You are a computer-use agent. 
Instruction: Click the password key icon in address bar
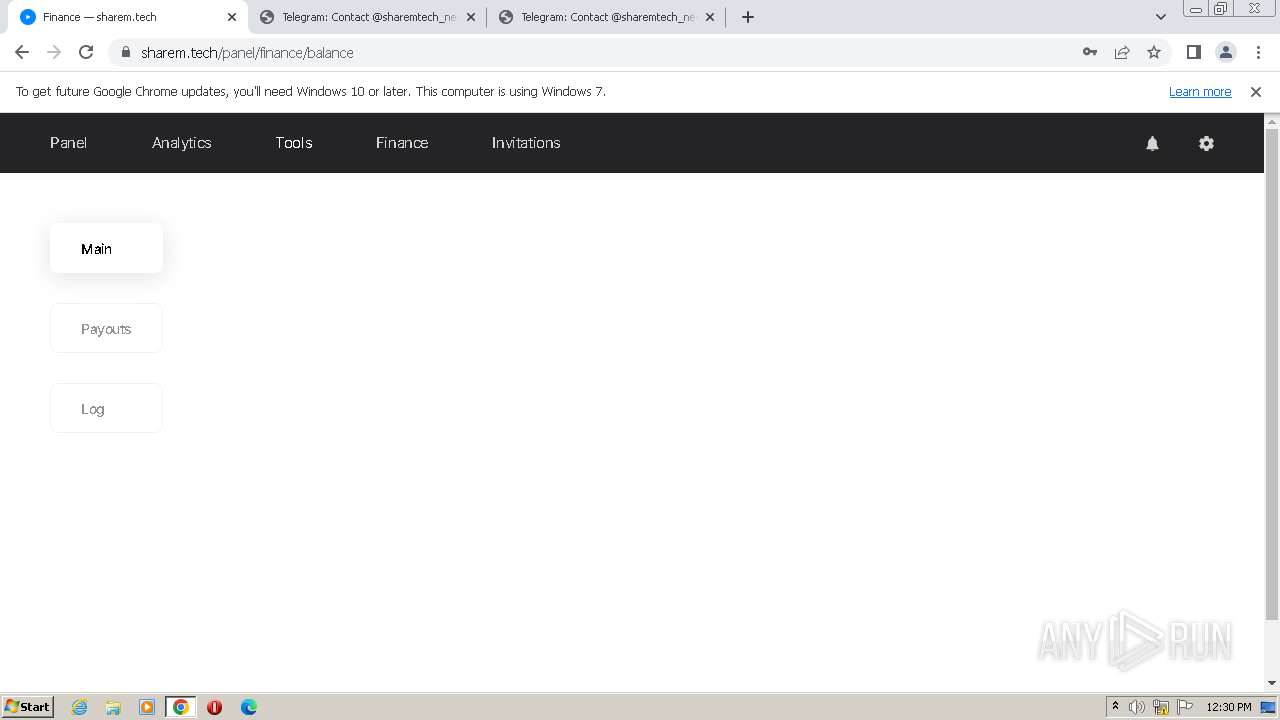pos(1090,52)
